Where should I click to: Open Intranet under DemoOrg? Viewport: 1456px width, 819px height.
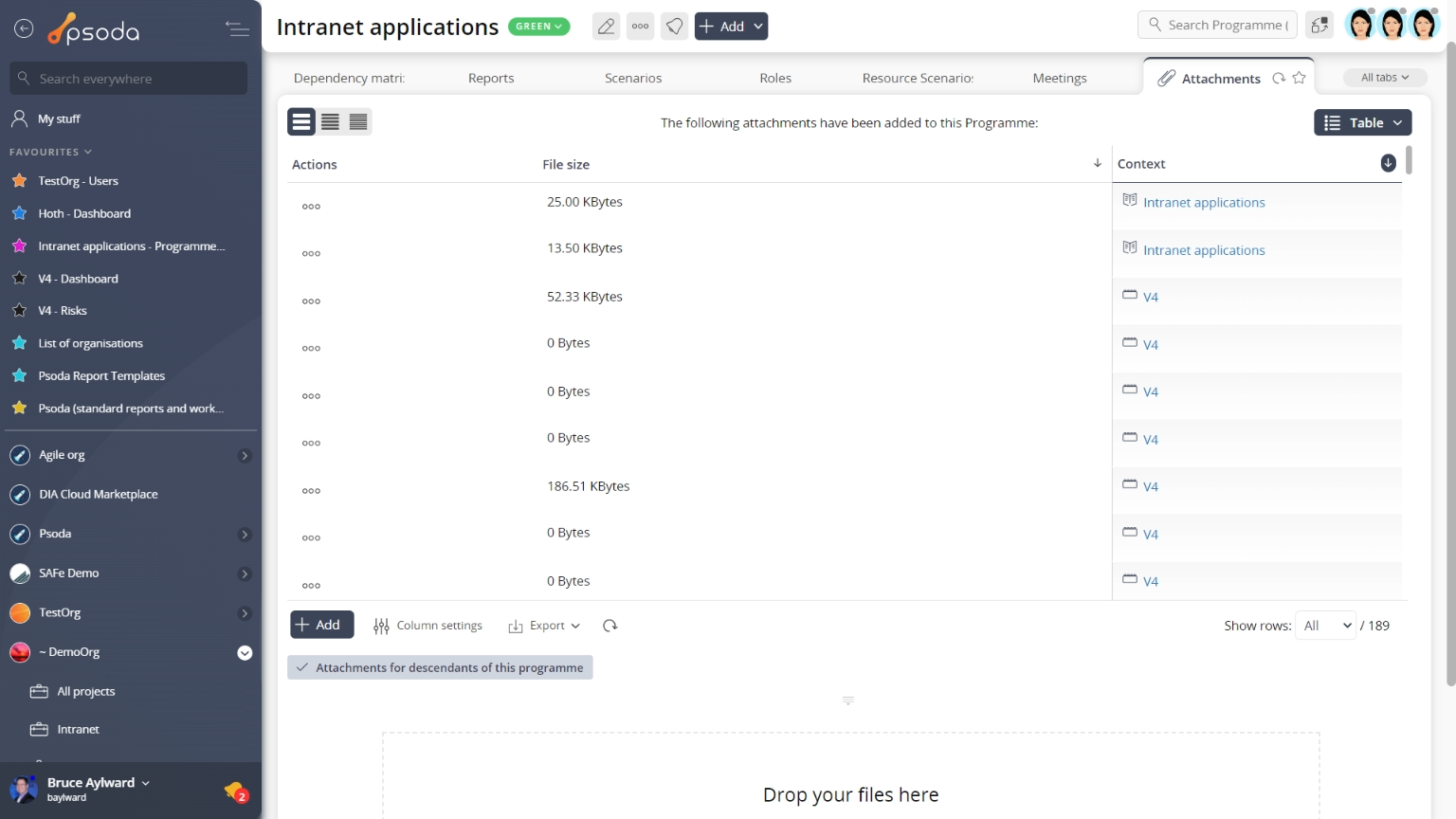[x=78, y=730]
